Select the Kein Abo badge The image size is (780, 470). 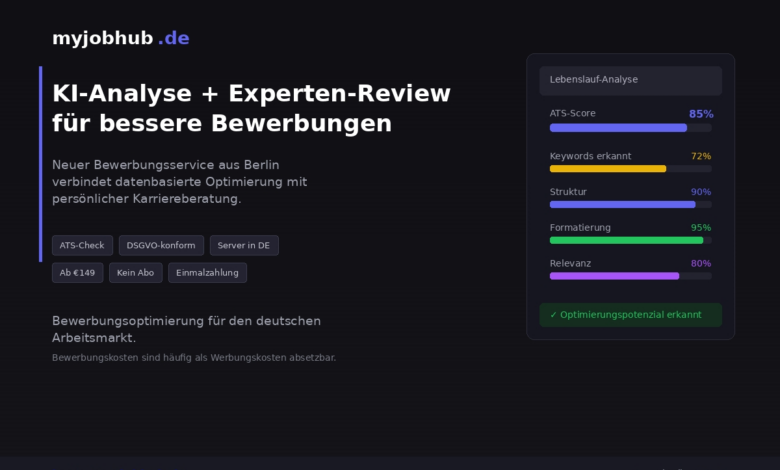(135, 272)
